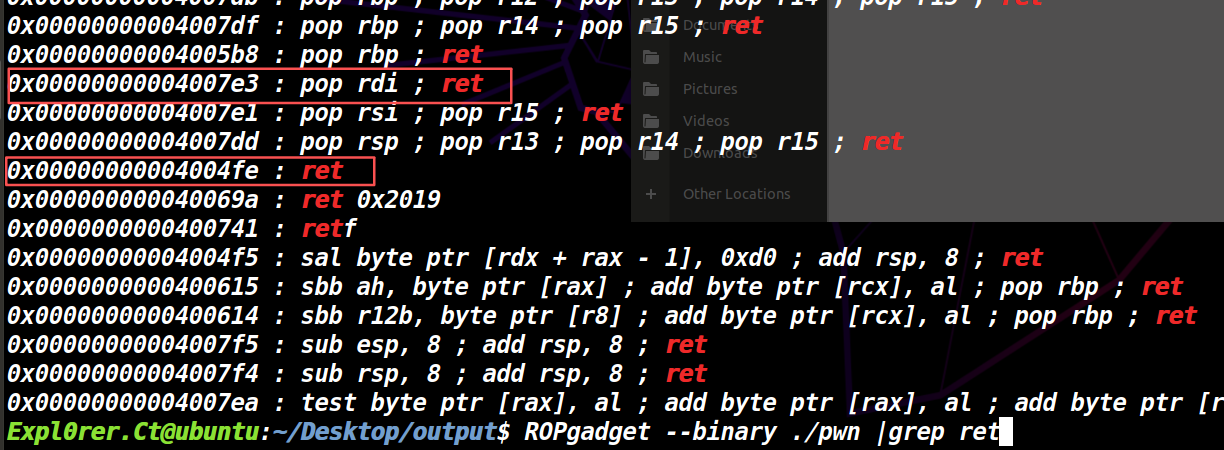This screenshot has height=450, width=1224.
Task: Click the plus icon beside Other Locations
Action: [x=651, y=194]
